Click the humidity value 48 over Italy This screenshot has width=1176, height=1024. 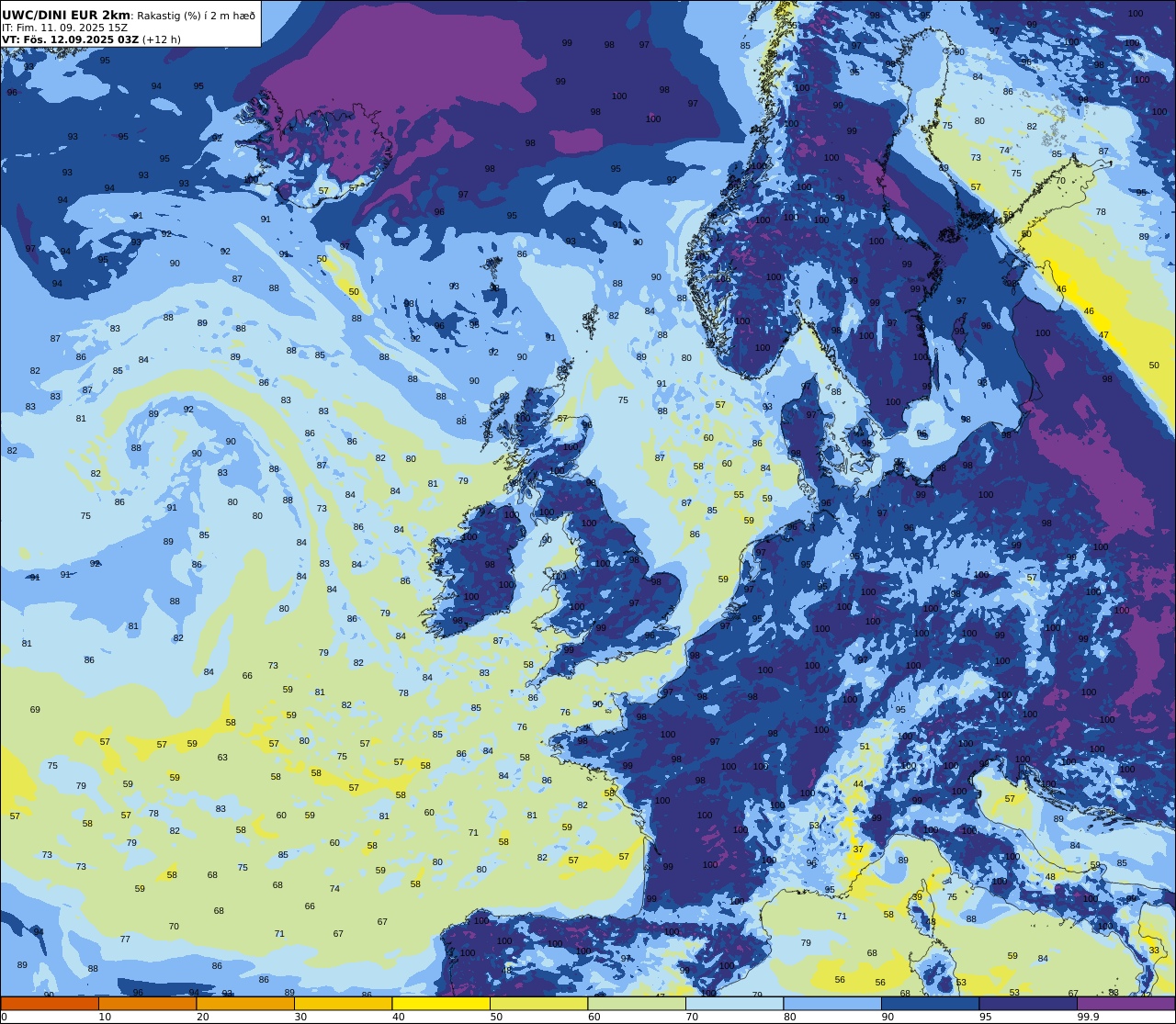point(1050,877)
